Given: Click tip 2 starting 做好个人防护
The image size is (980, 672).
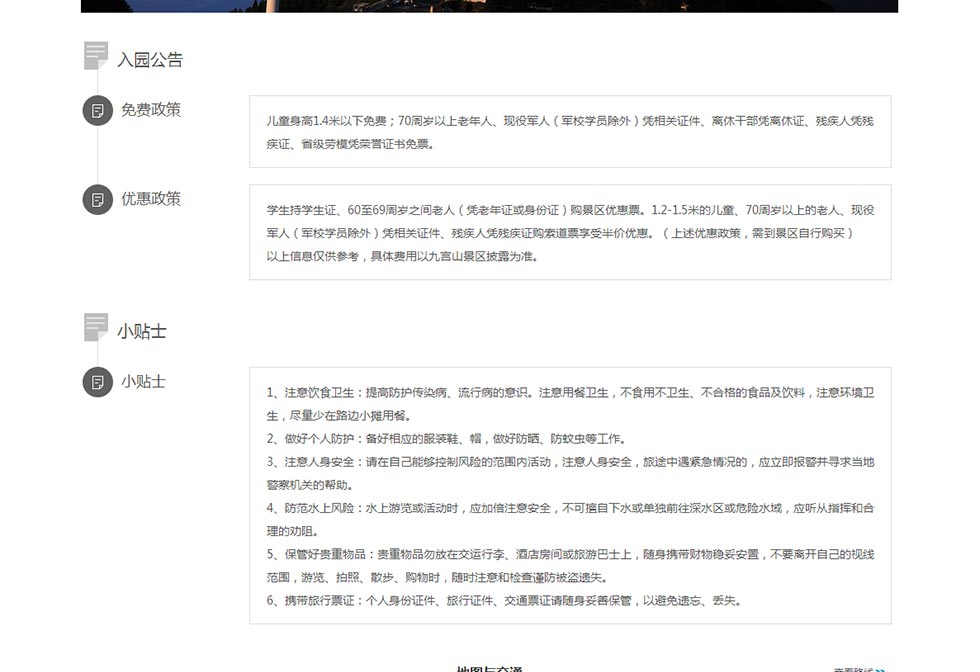Looking at the screenshot, I should [x=446, y=439].
